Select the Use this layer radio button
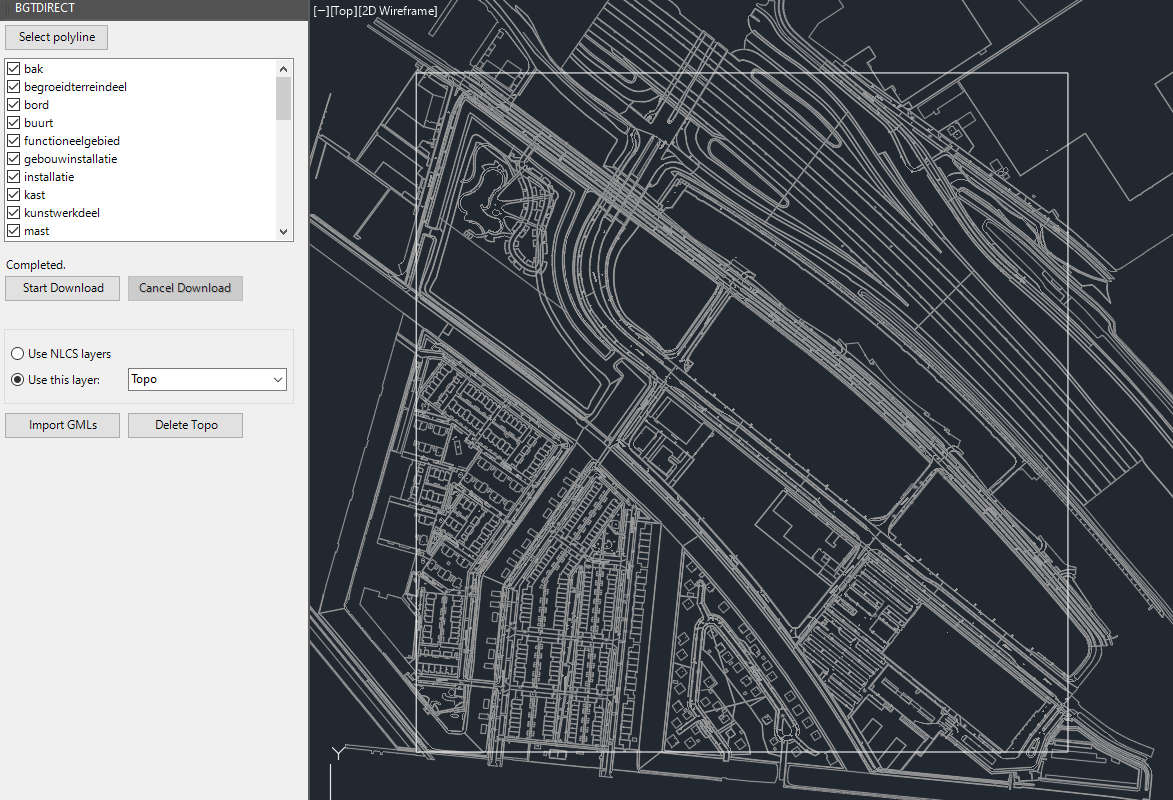Image resolution: width=1173 pixels, height=800 pixels. pos(18,380)
